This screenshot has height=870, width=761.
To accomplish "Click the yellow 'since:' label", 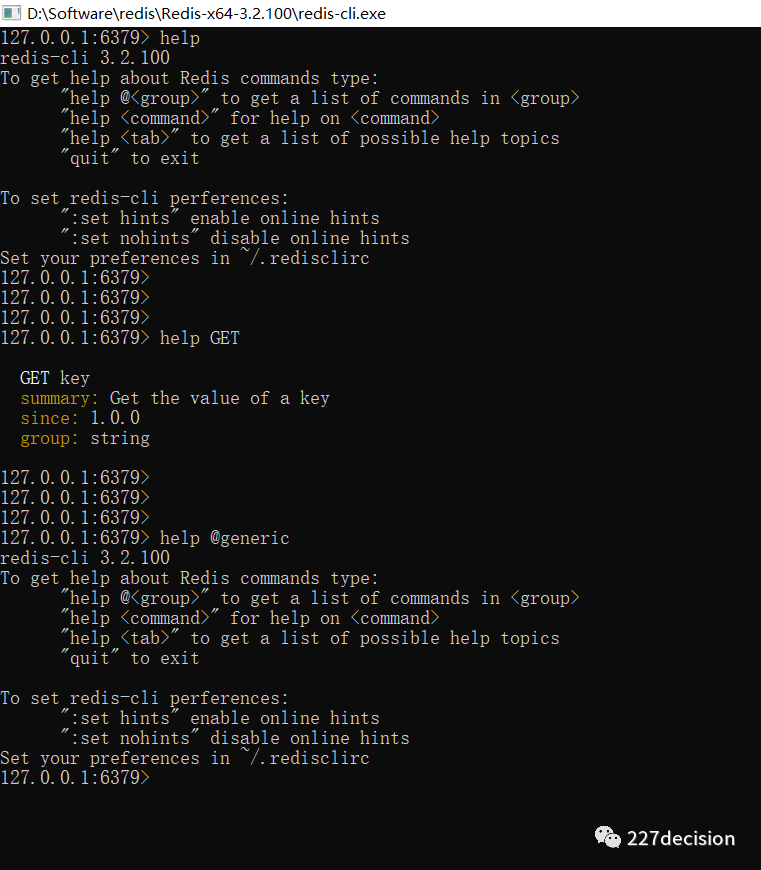I will click(49, 418).
